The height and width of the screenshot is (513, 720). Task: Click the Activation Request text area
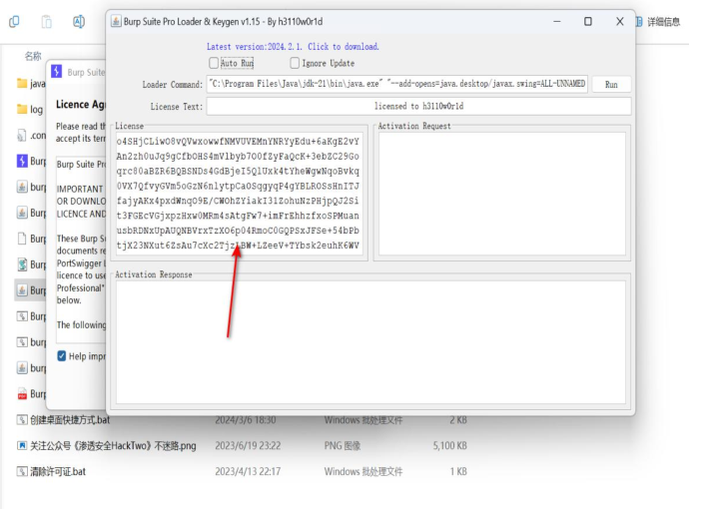point(502,193)
